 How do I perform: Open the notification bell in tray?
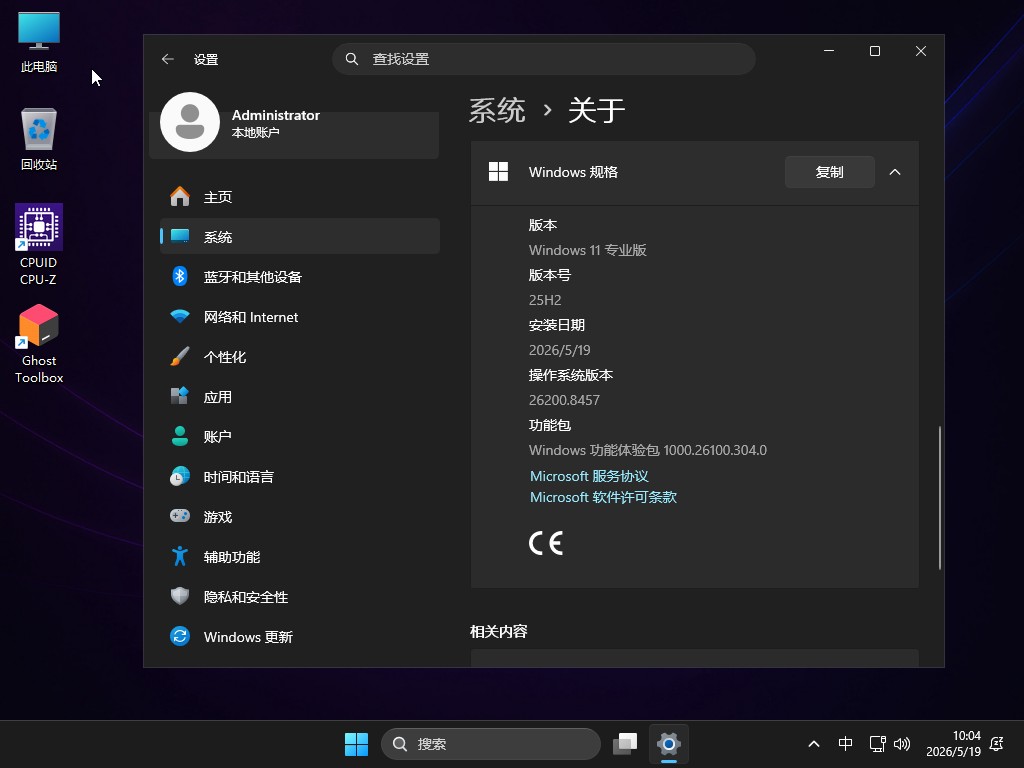(x=997, y=744)
